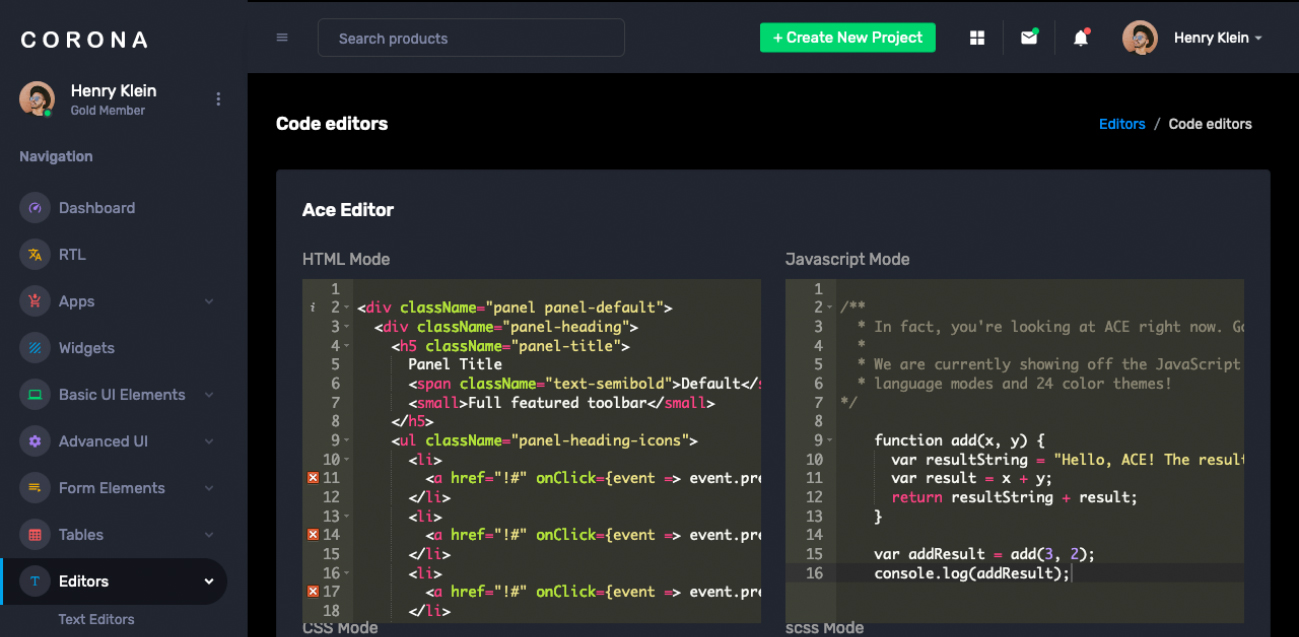Toggle fold arrow at JavaScript line 9
The height and width of the screenshot is (637, 1299).
pyautogui.click(x=829, y=440)
